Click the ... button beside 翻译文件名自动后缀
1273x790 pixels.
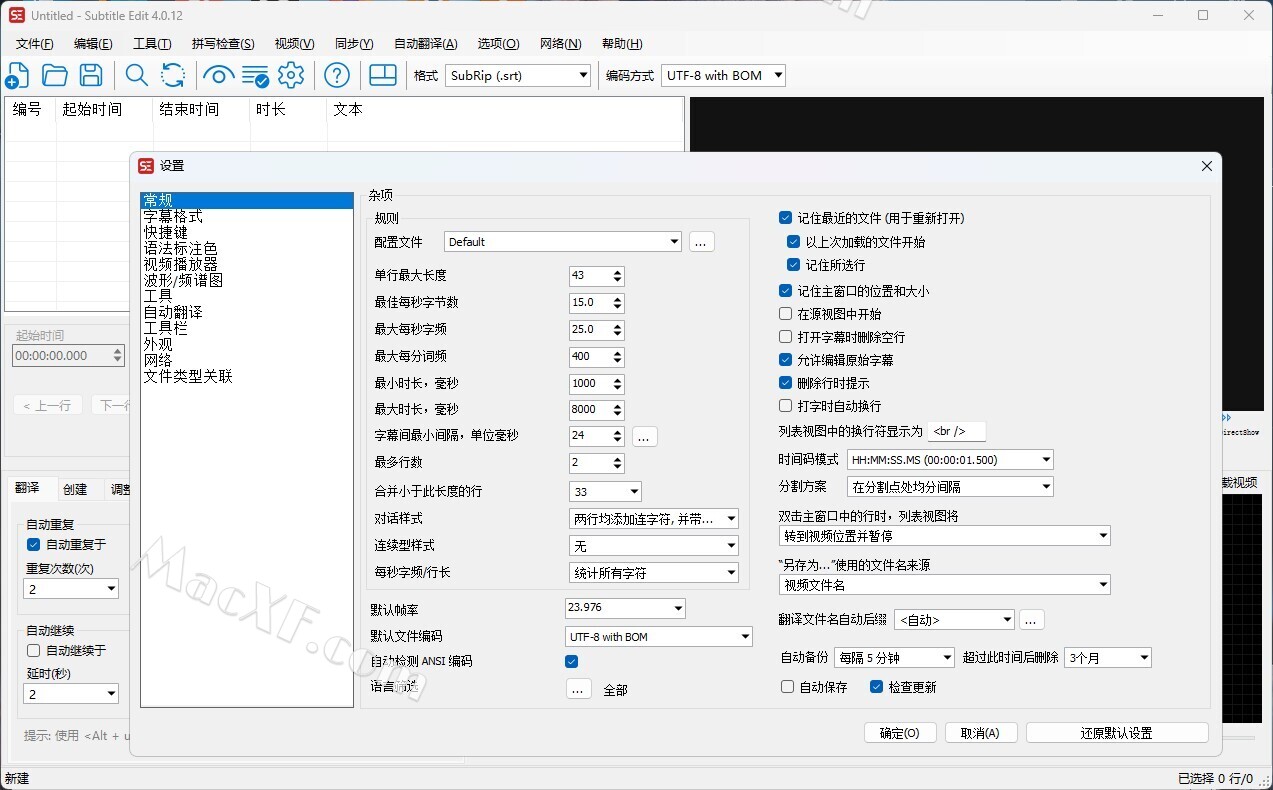1033,620
